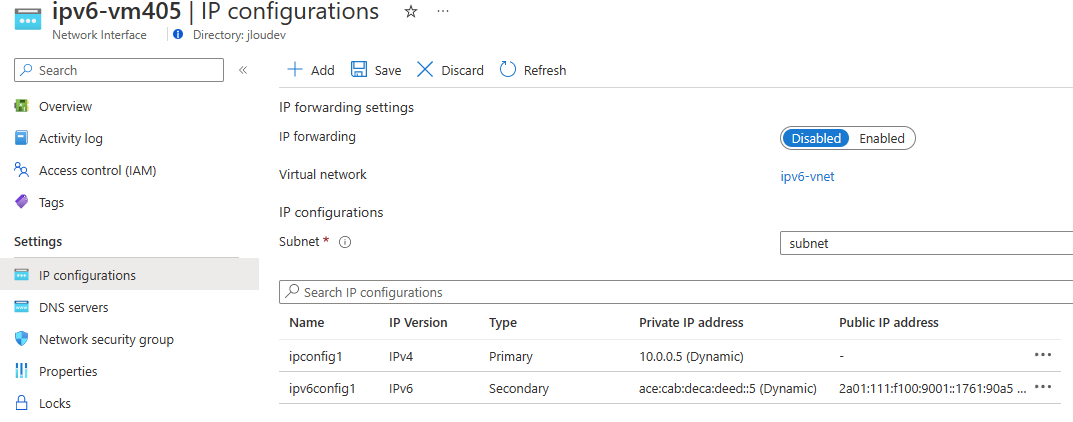The height and width of the screenshot is (422, 1073).
Task: Open Overview in the sidebar menu
Action: coord(65,106)
